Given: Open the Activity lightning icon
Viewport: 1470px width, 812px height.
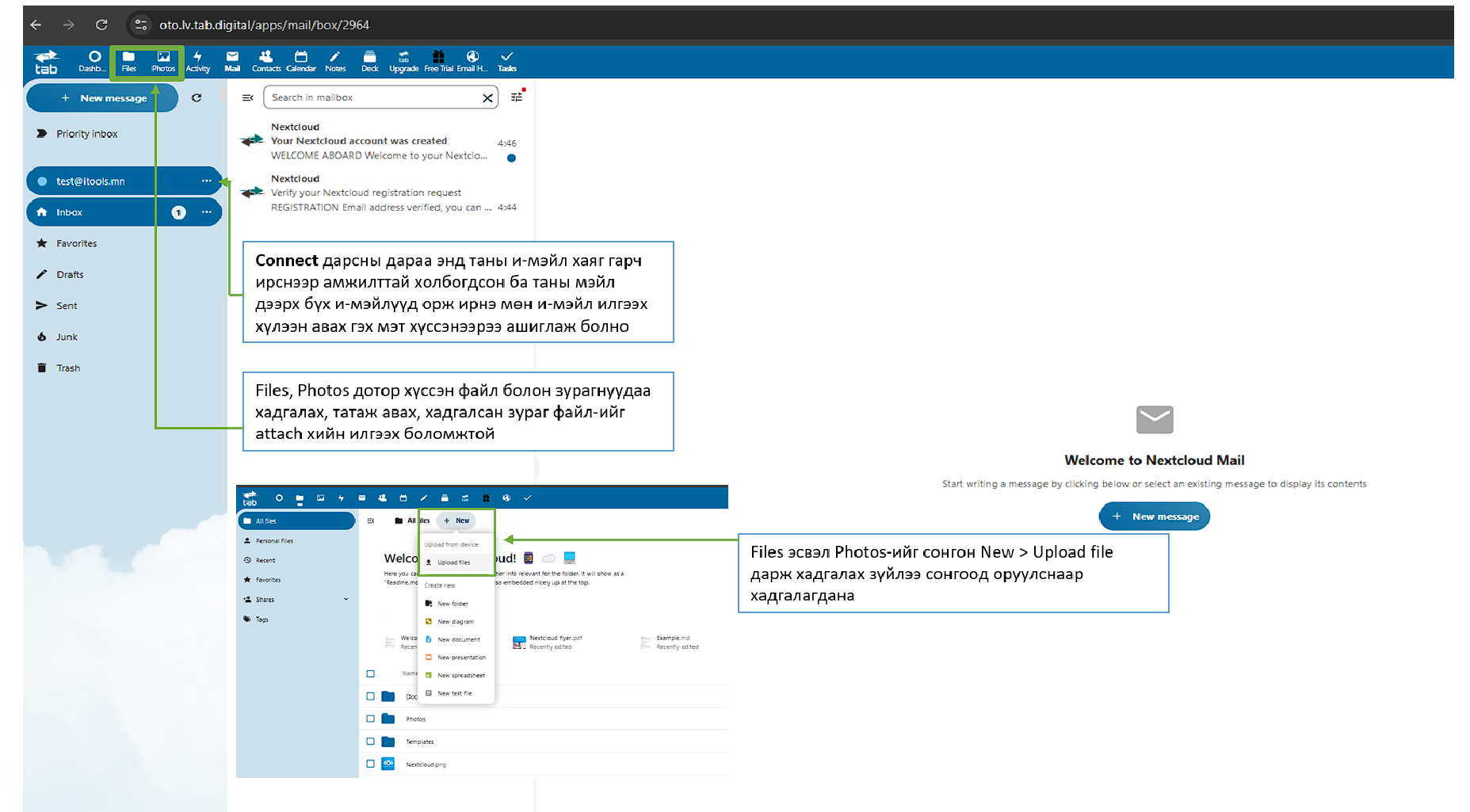Looking at the screenshot, I should (198, 61).
